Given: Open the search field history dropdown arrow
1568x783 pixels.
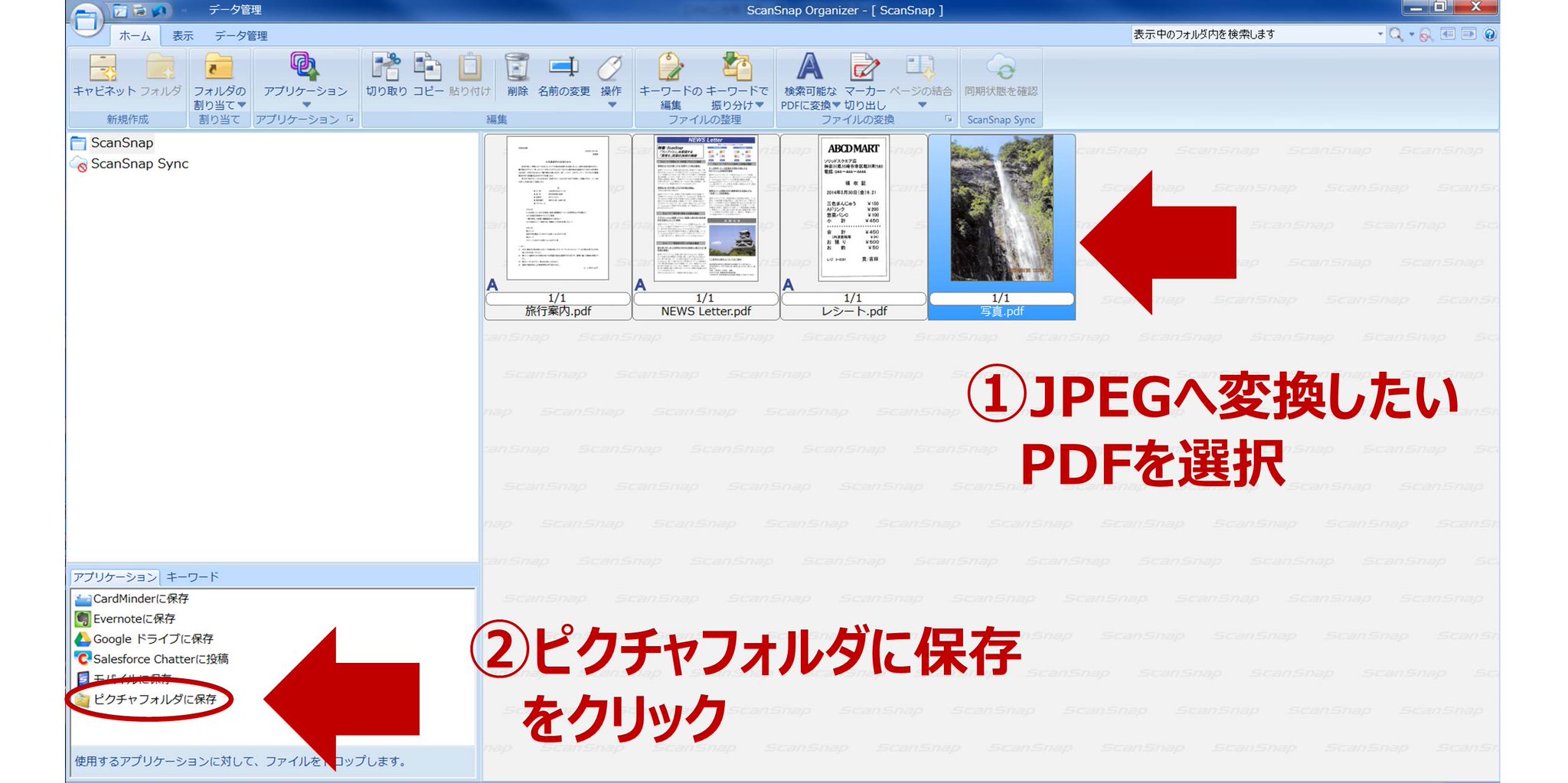Looking at the screenshot, I should coord(1380,34).
